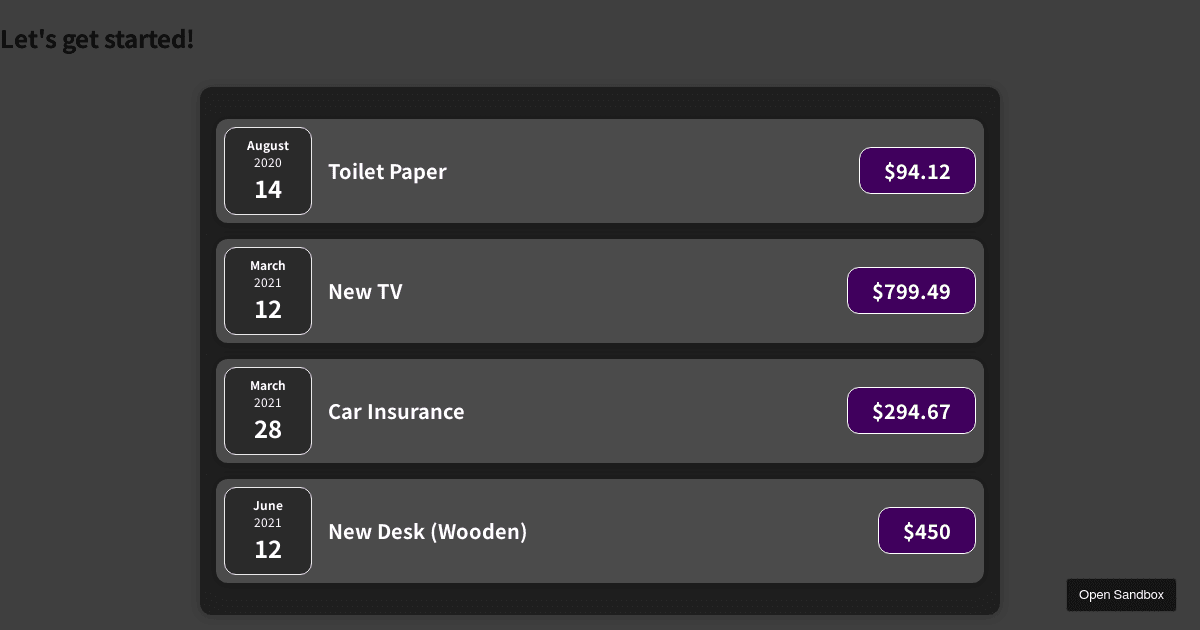Click the year 2021 under June
Viewport: 1200px width, 630px height.
(268, 523)
